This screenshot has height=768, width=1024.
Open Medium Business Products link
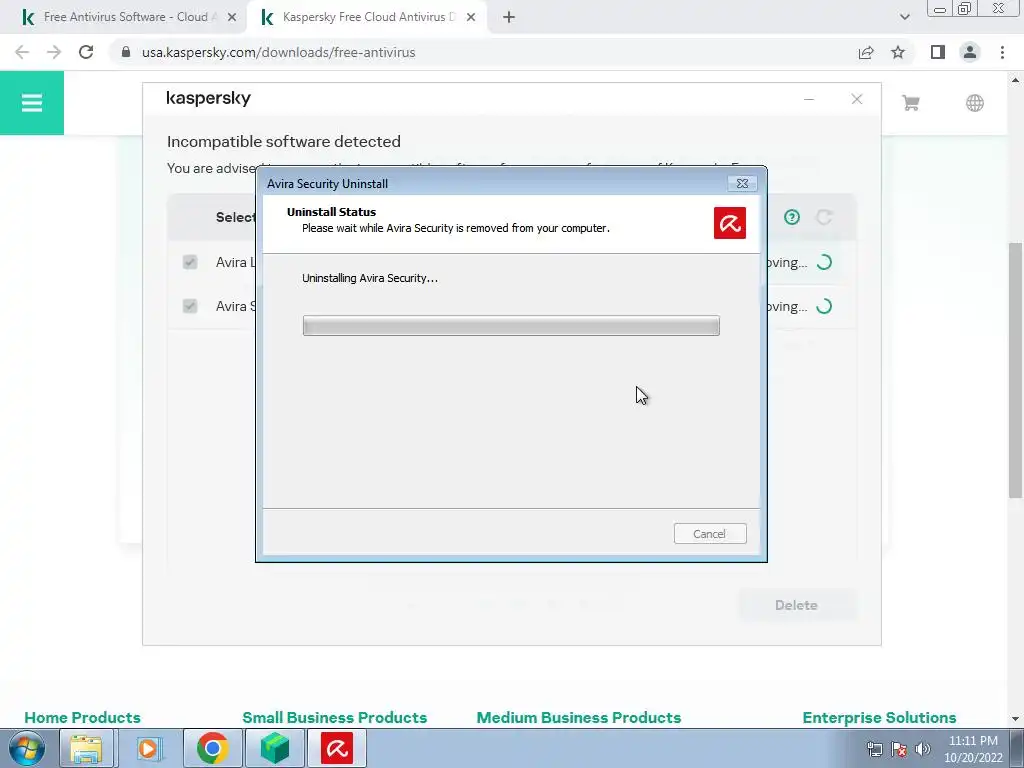[579, 717]
